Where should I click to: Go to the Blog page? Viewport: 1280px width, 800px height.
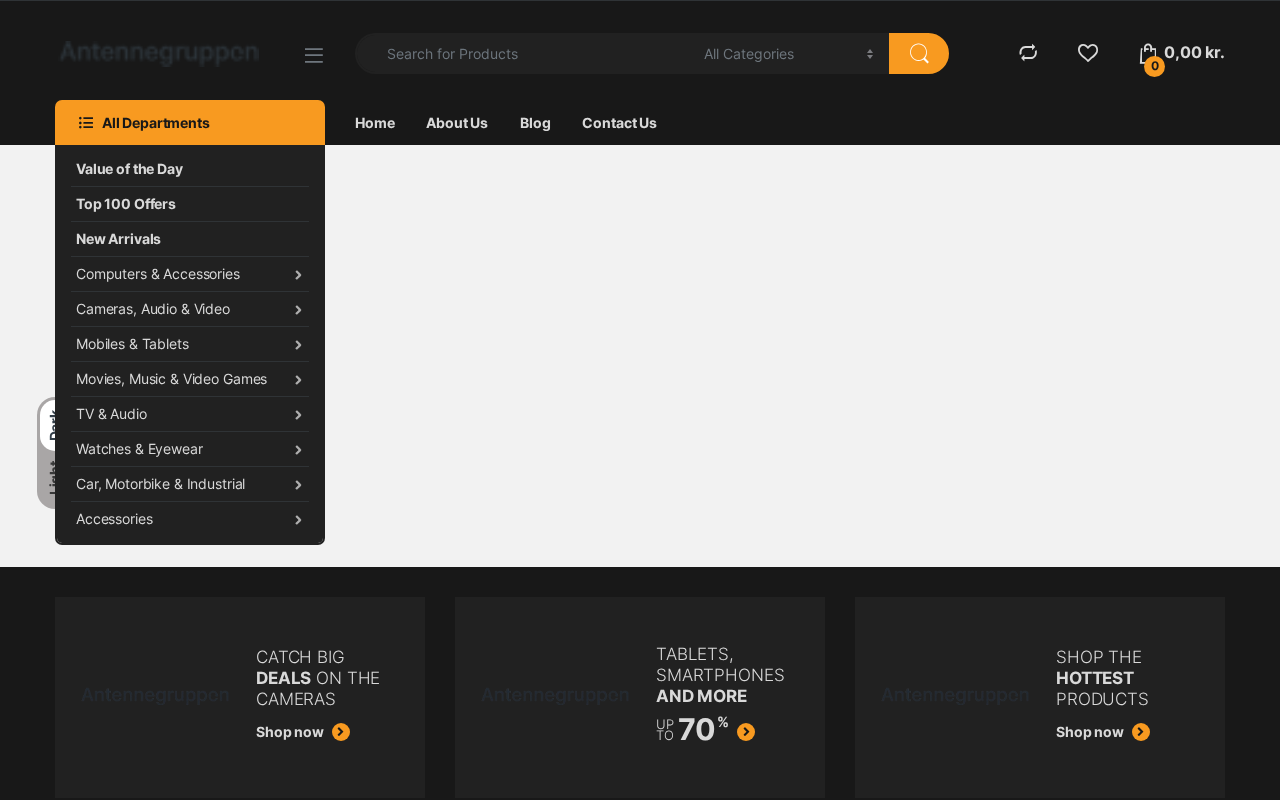[x=535, y=123]
